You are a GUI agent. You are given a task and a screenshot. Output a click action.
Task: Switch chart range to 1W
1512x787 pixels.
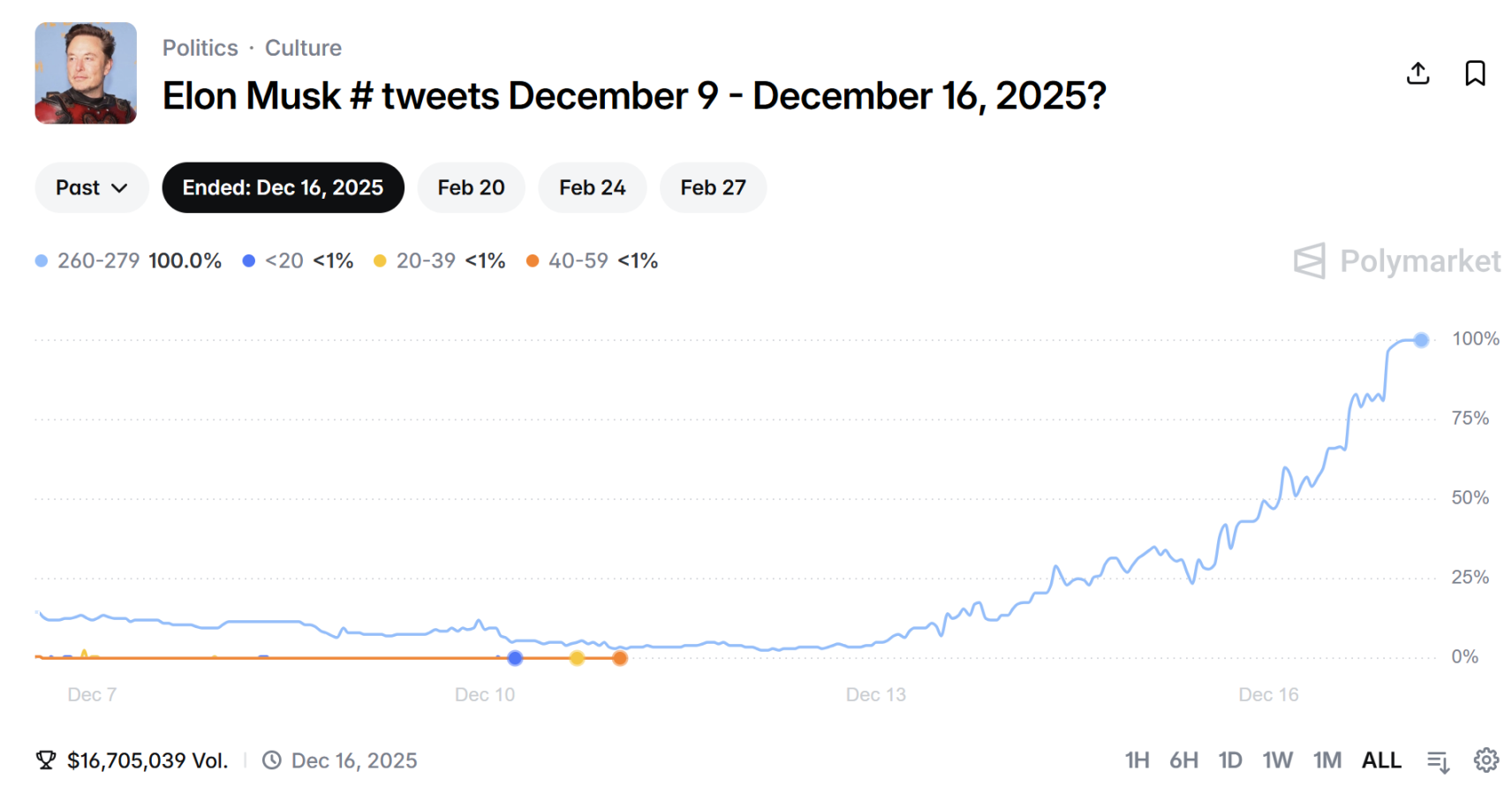click(1277, 760)
